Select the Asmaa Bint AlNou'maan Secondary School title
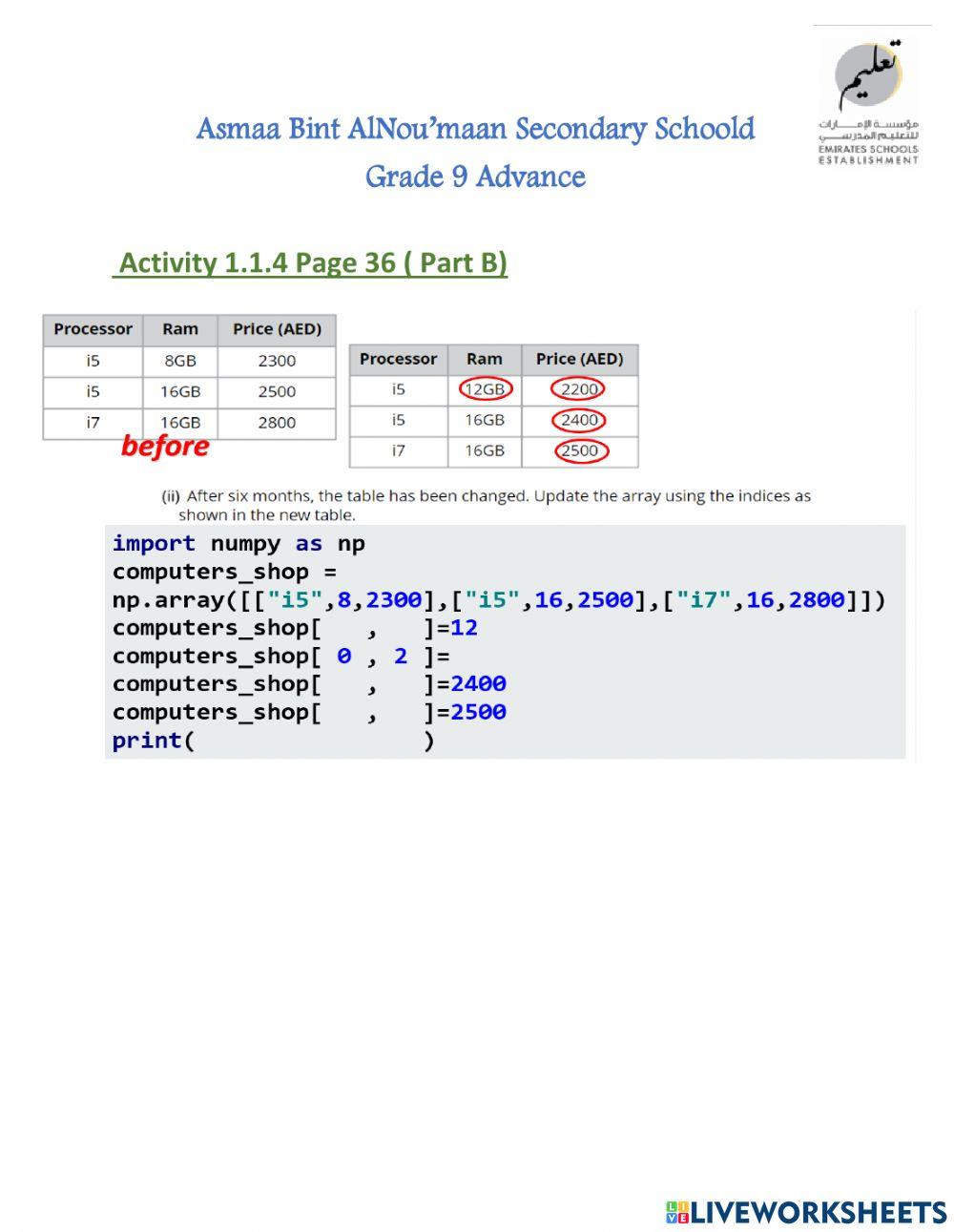The height and width of the screenshot is (1232, 954). coord(475,129)
